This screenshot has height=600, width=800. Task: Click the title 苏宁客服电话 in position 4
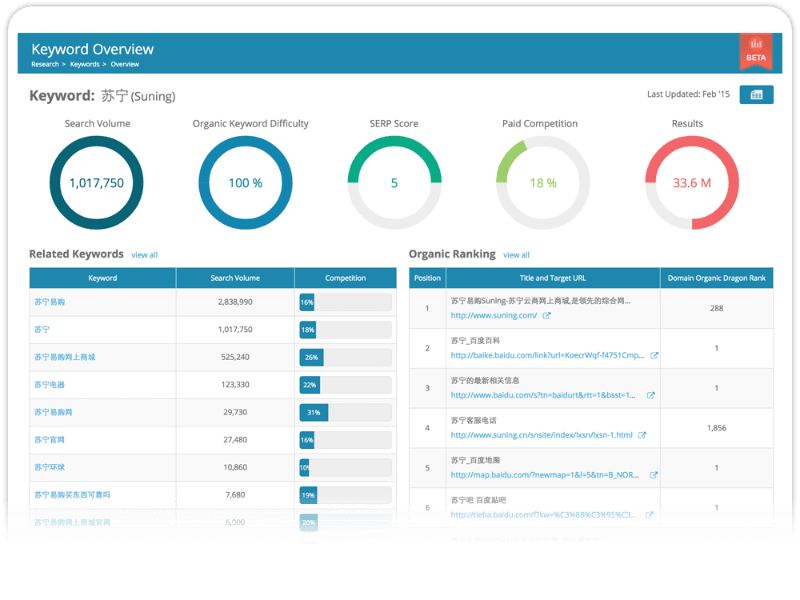473,420
